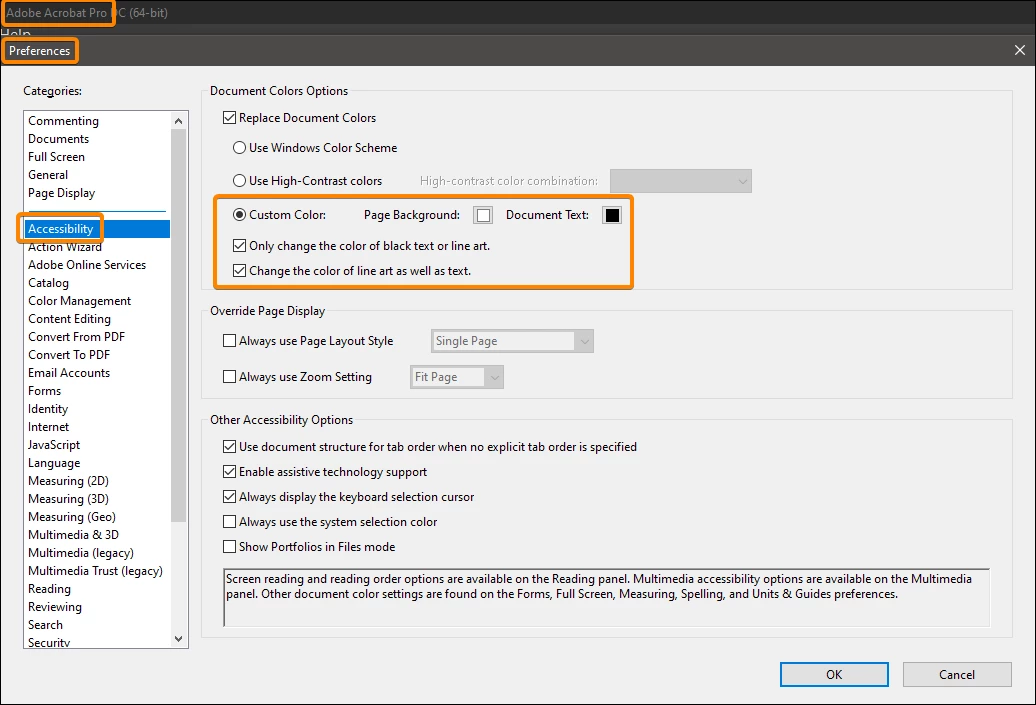Select the Language category

(x=97, y=463)
